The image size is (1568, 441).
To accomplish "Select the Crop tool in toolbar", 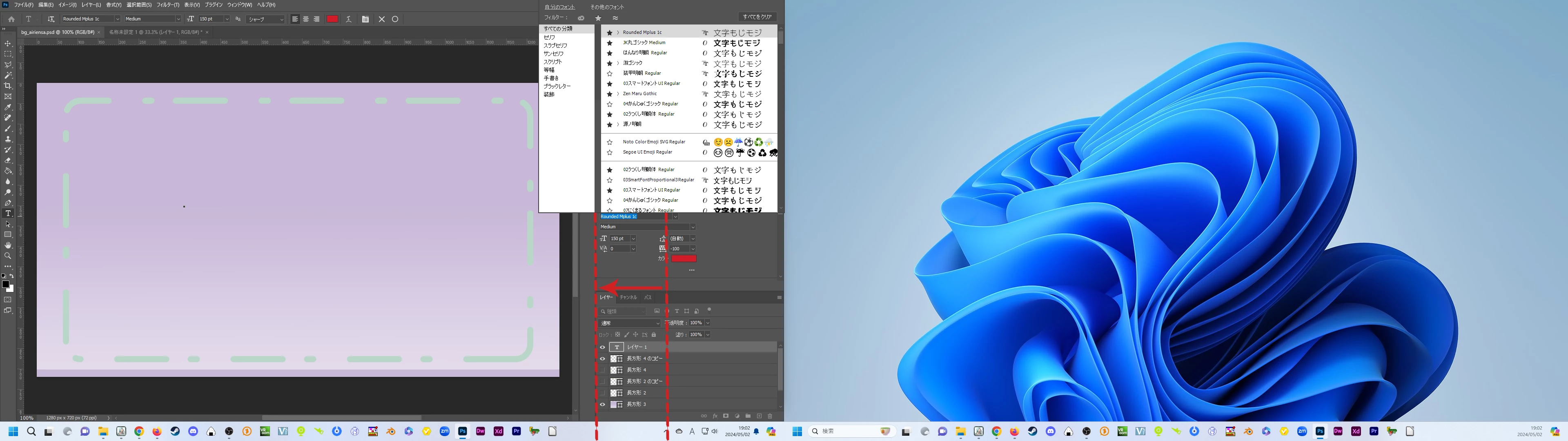I will point(8,86).
